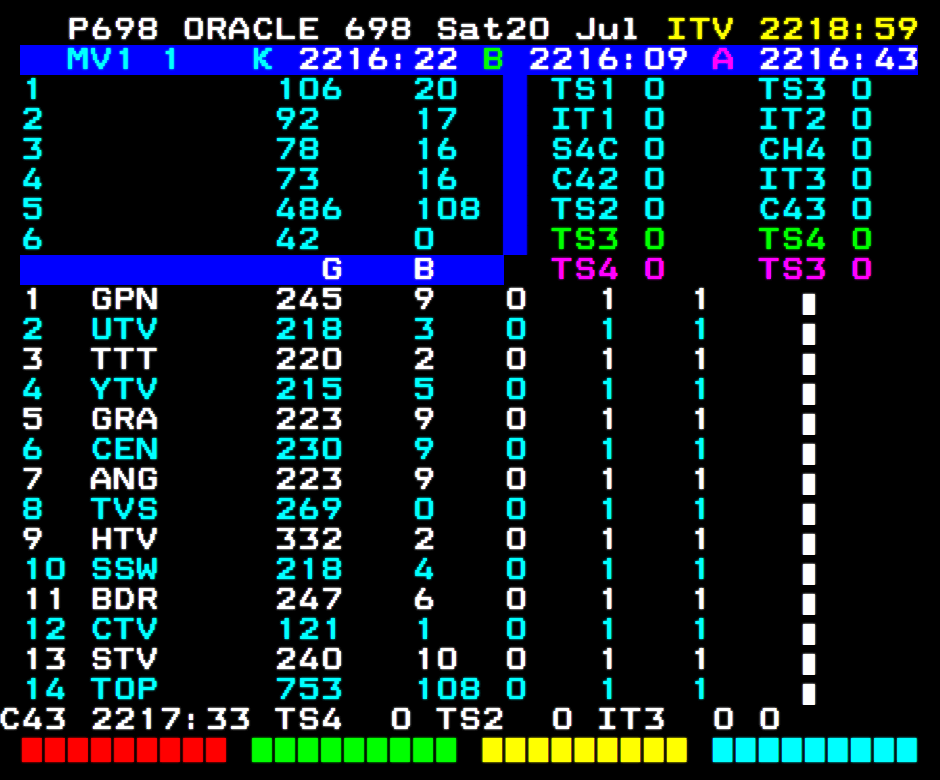Select the SSW region name

pyautogui.click(x=125, y=568)
